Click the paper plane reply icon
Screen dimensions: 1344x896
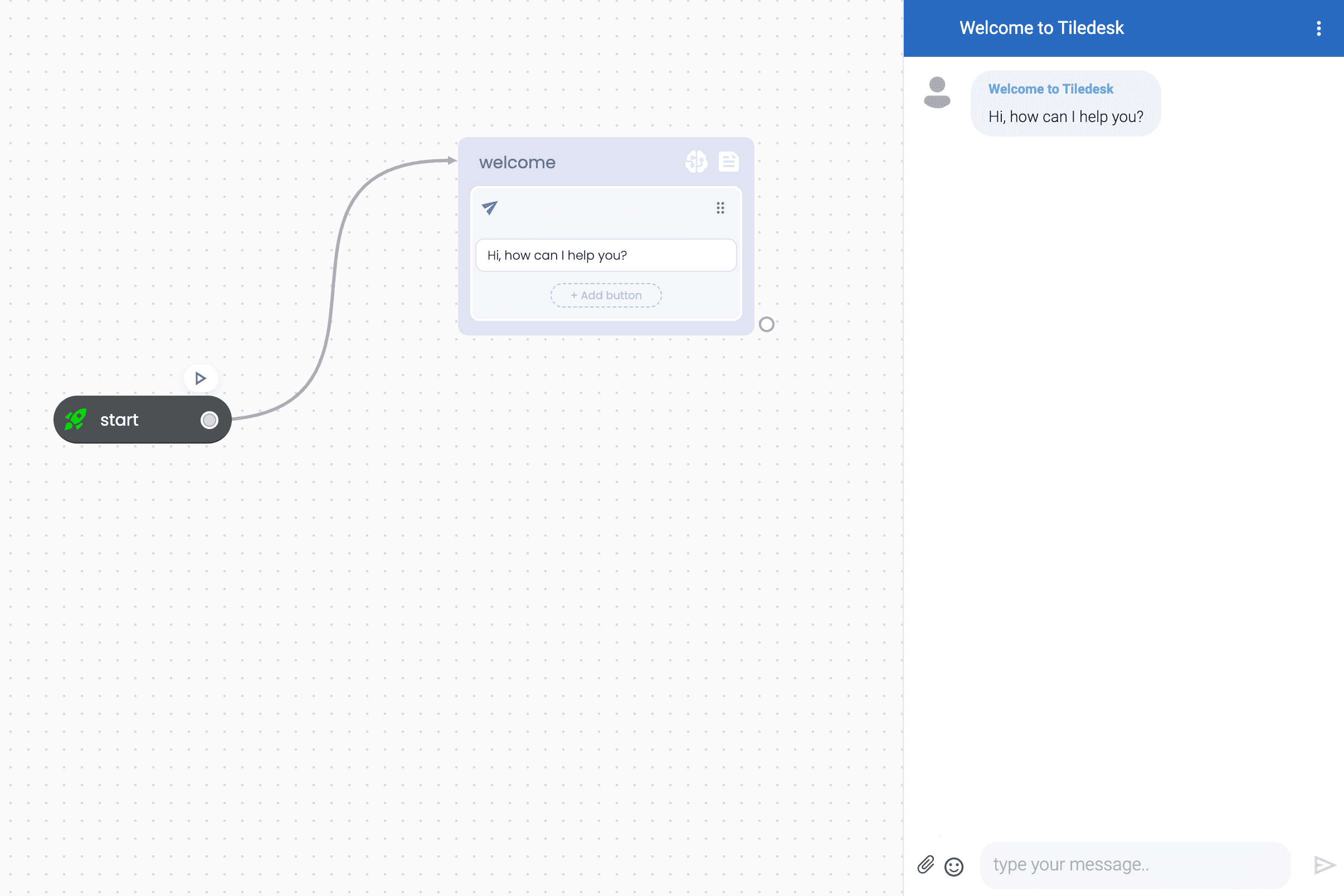click(490, 207)
